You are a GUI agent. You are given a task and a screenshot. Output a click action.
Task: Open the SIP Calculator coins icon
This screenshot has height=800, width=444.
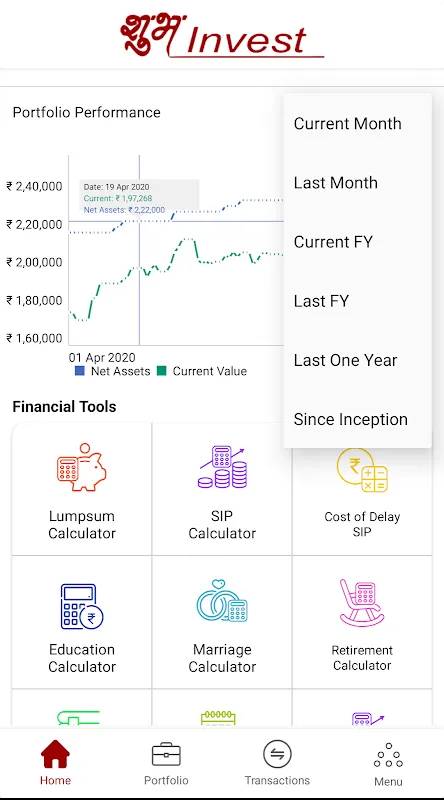[x=222, y=467]
